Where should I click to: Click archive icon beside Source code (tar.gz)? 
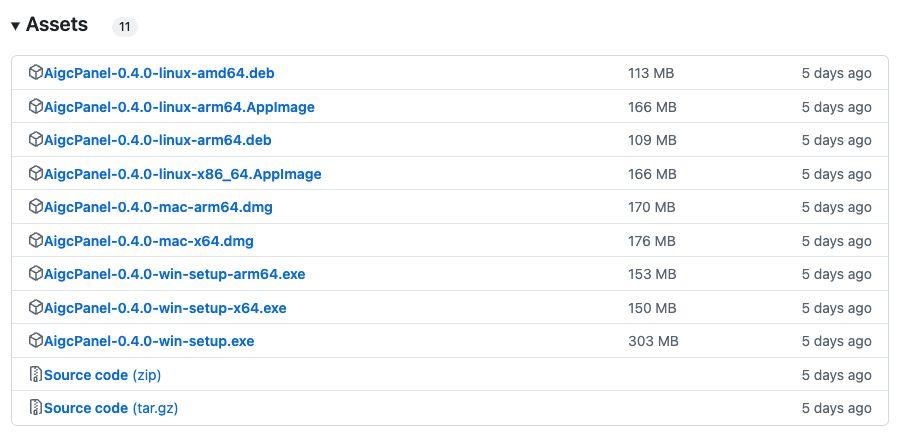click(36, 408)
